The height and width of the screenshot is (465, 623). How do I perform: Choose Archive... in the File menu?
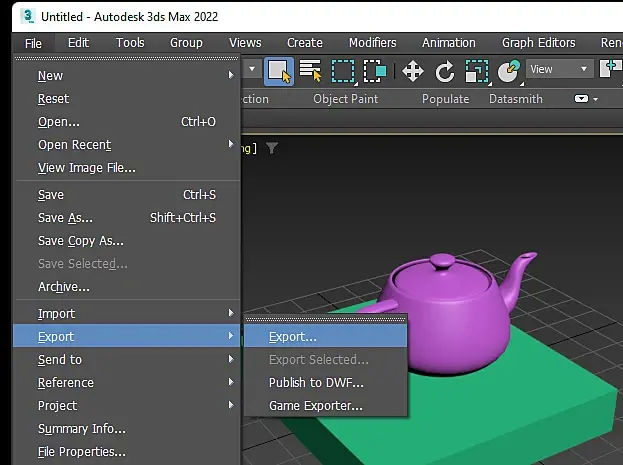127,287
